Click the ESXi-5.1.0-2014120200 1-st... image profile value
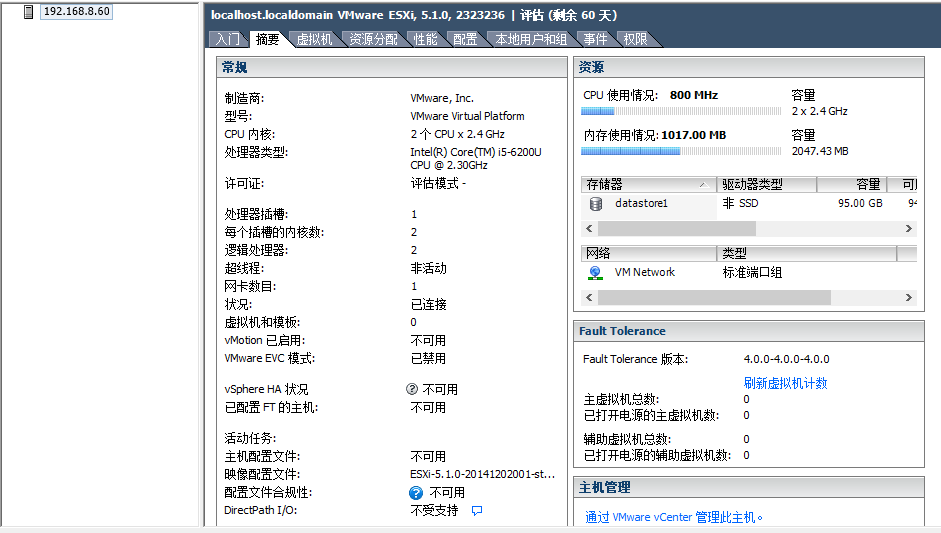The height and width of the screenshot is (533, 941). pos(483,474)
